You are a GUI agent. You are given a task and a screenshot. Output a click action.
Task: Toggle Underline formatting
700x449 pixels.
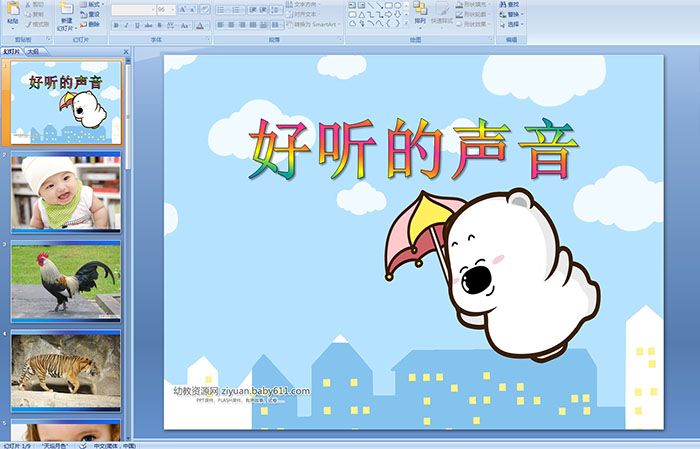[137, 25]
